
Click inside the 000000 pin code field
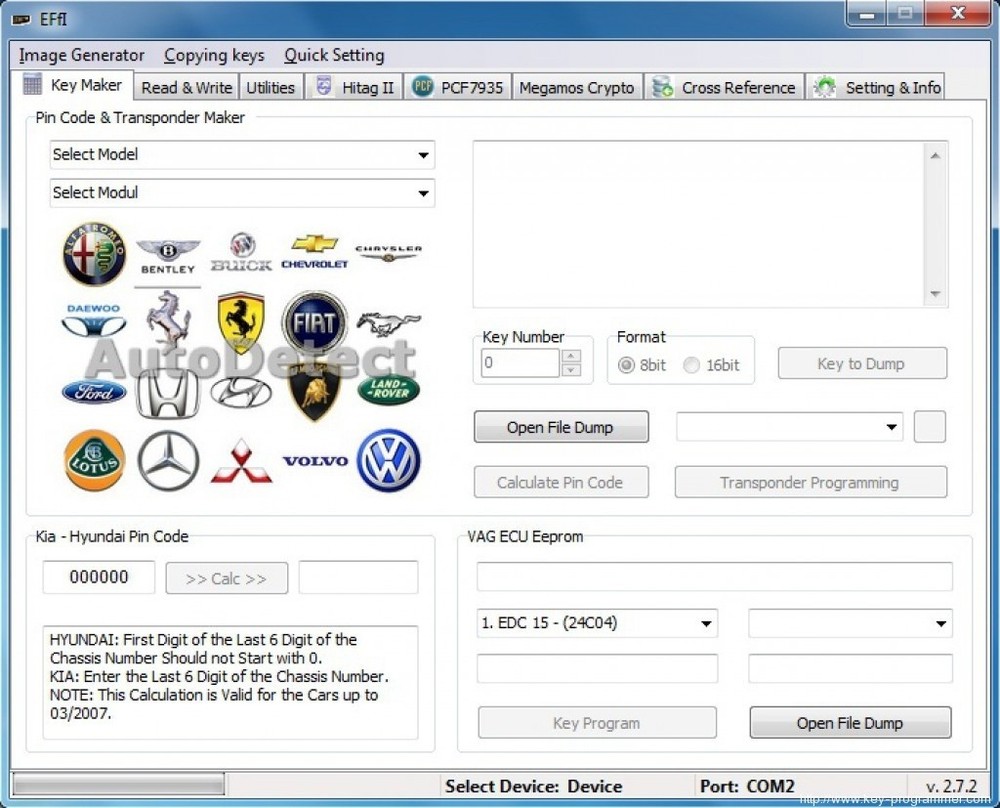[98, 577]
